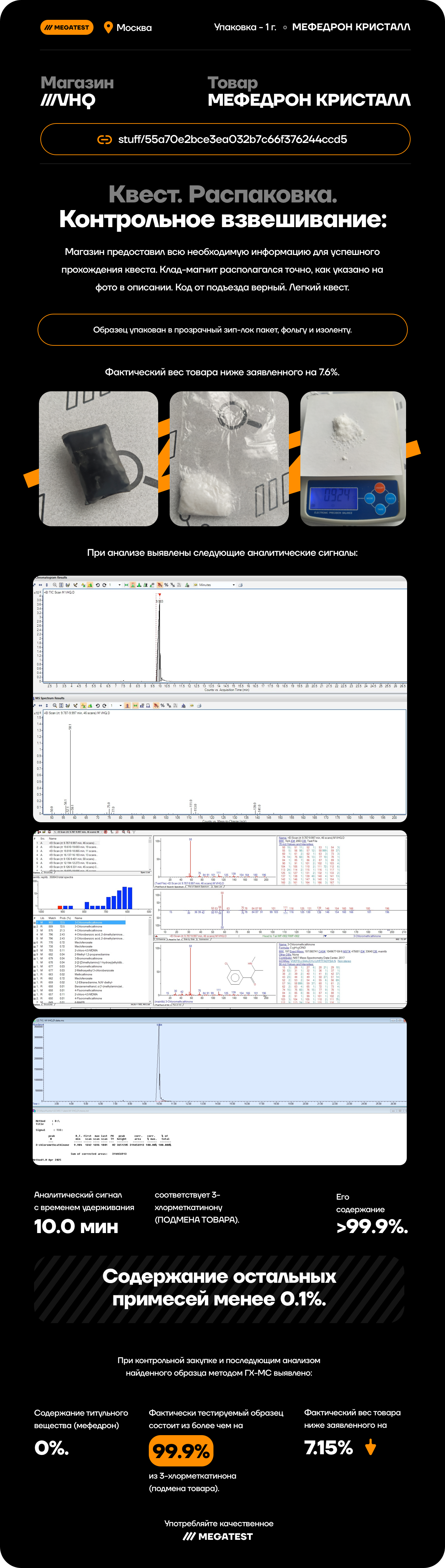Open the number dropdown in Chromatogram Results toolbar

(119, 585)
